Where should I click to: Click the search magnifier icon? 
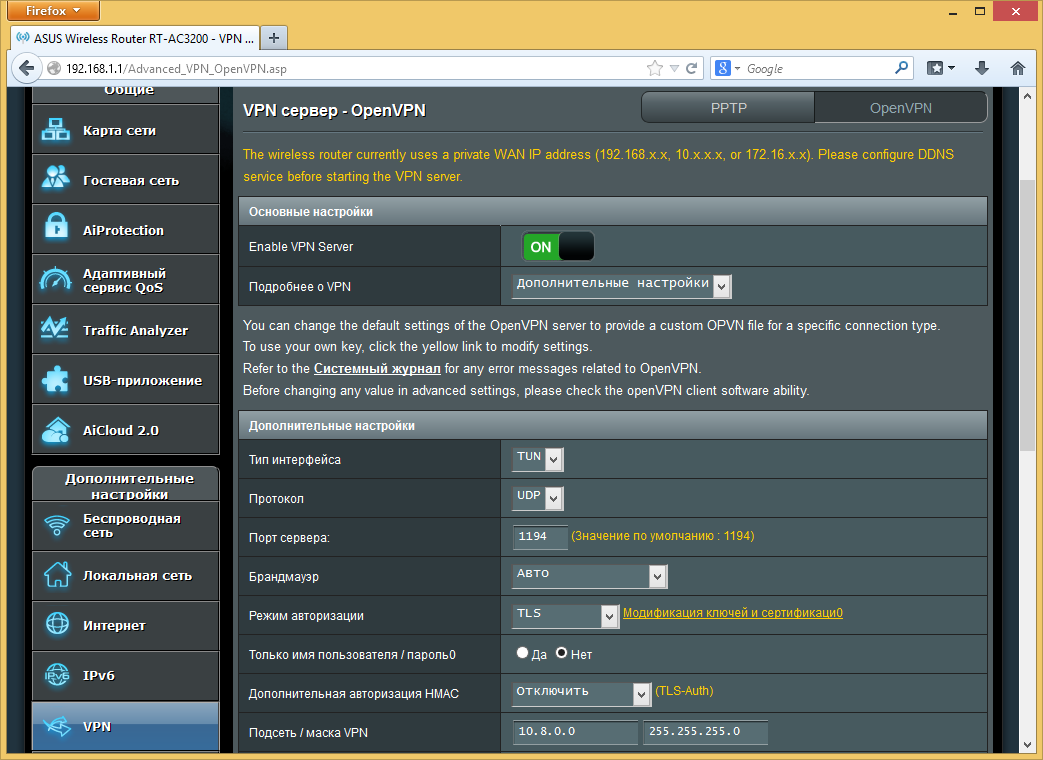click(901, 68)
